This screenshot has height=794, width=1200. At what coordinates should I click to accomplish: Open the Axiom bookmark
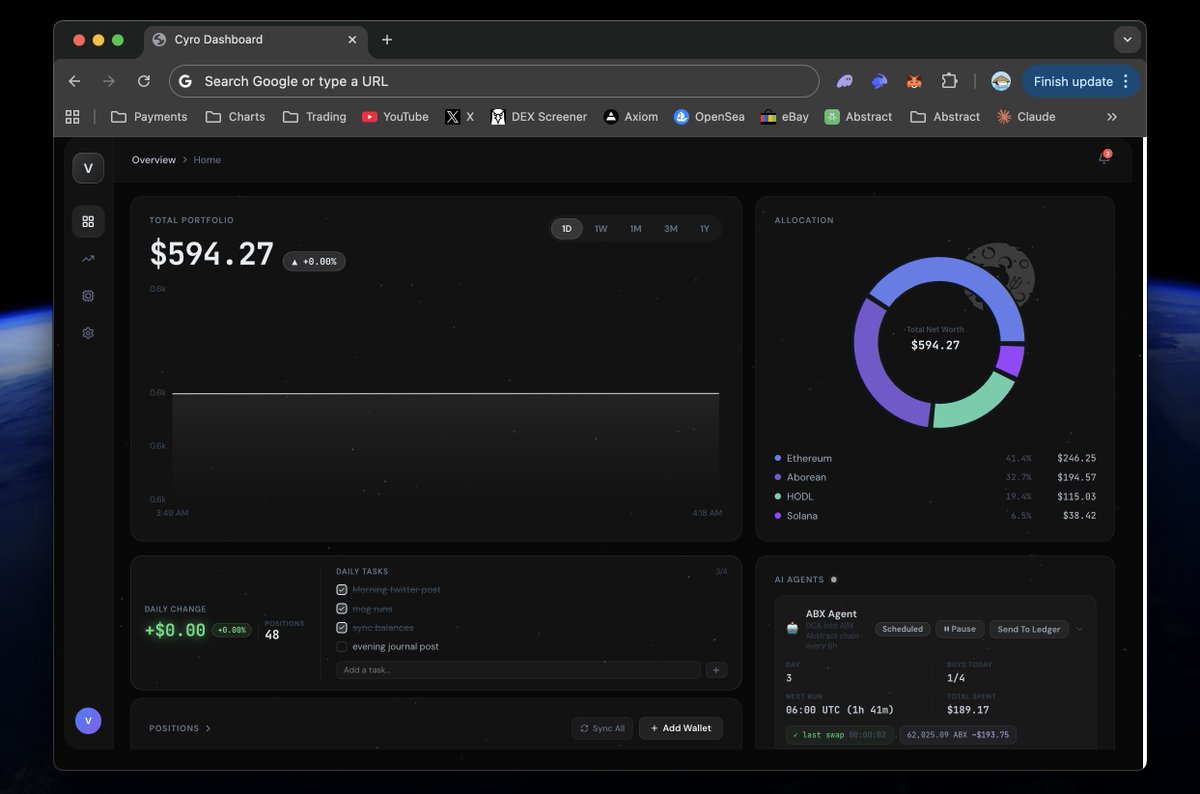click(630, 117)
